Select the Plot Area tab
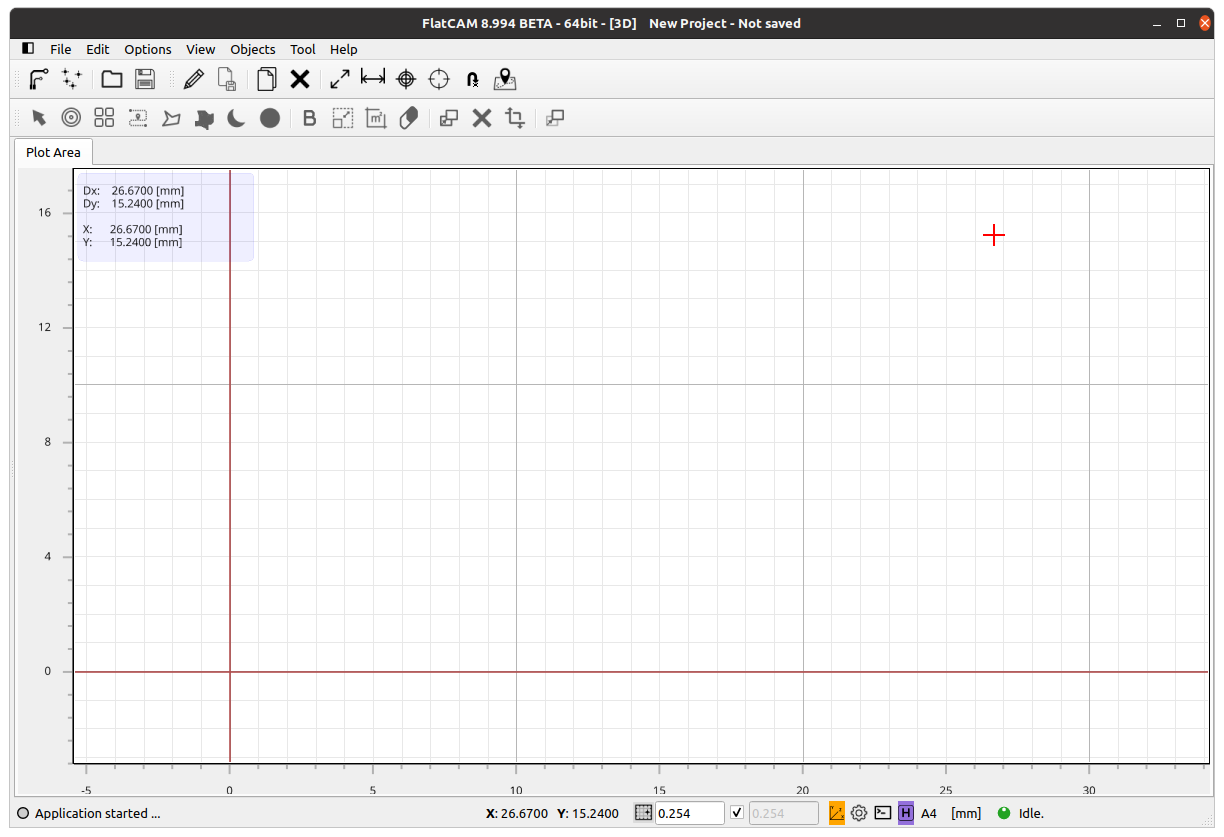Image resolution: width=1224 pixels, height=837 pixels. pyautogui.click(x=53, y=152)
